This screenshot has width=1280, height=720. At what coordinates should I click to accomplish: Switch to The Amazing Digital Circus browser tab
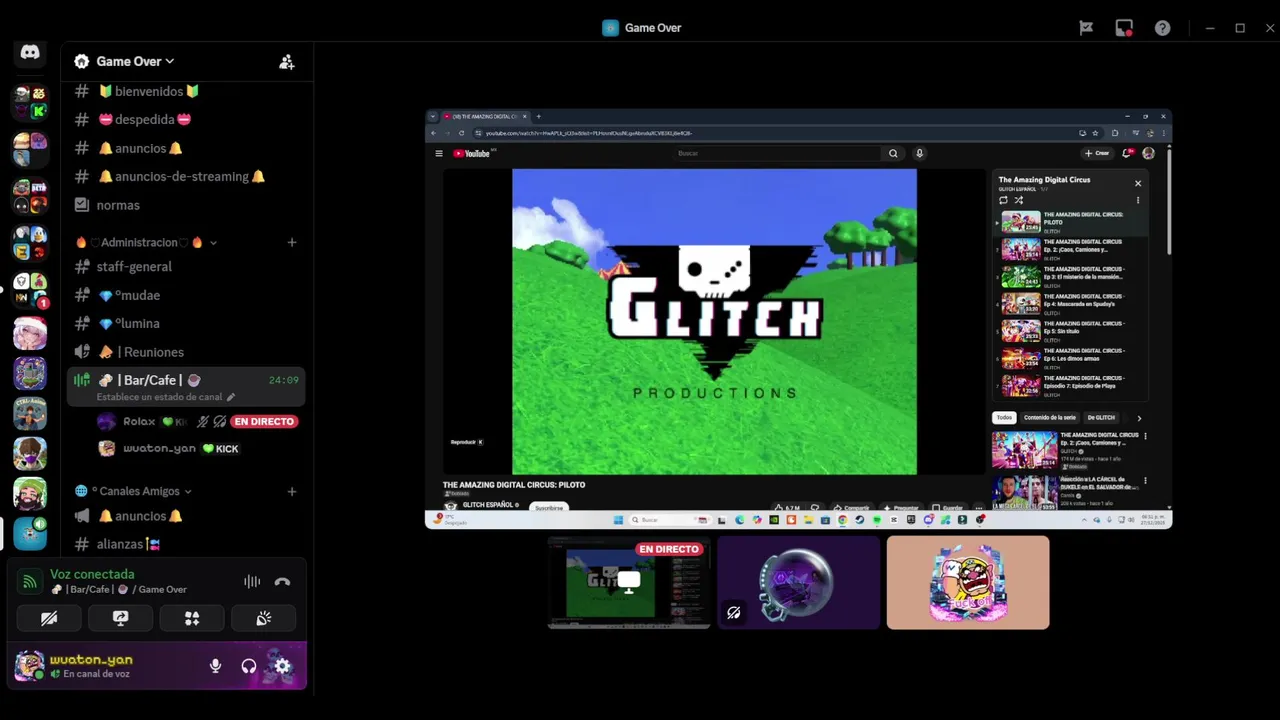coord(485,116)
